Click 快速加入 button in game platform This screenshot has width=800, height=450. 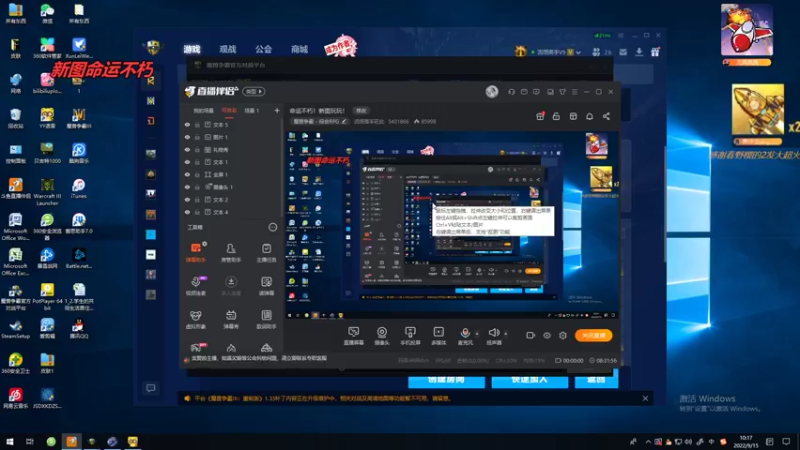click(530, 380)
